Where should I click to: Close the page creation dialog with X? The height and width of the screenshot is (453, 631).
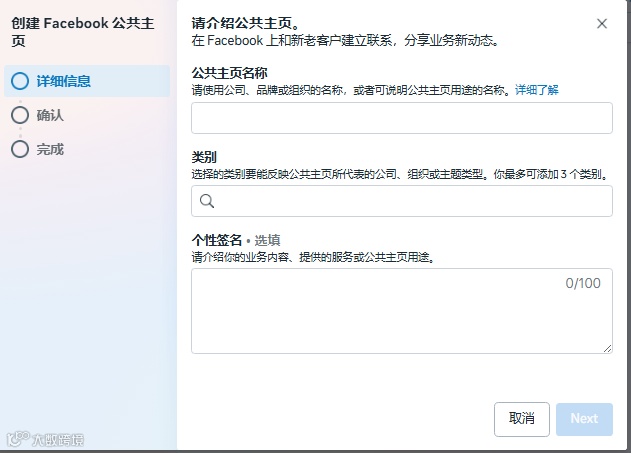[x=602, y=24]
